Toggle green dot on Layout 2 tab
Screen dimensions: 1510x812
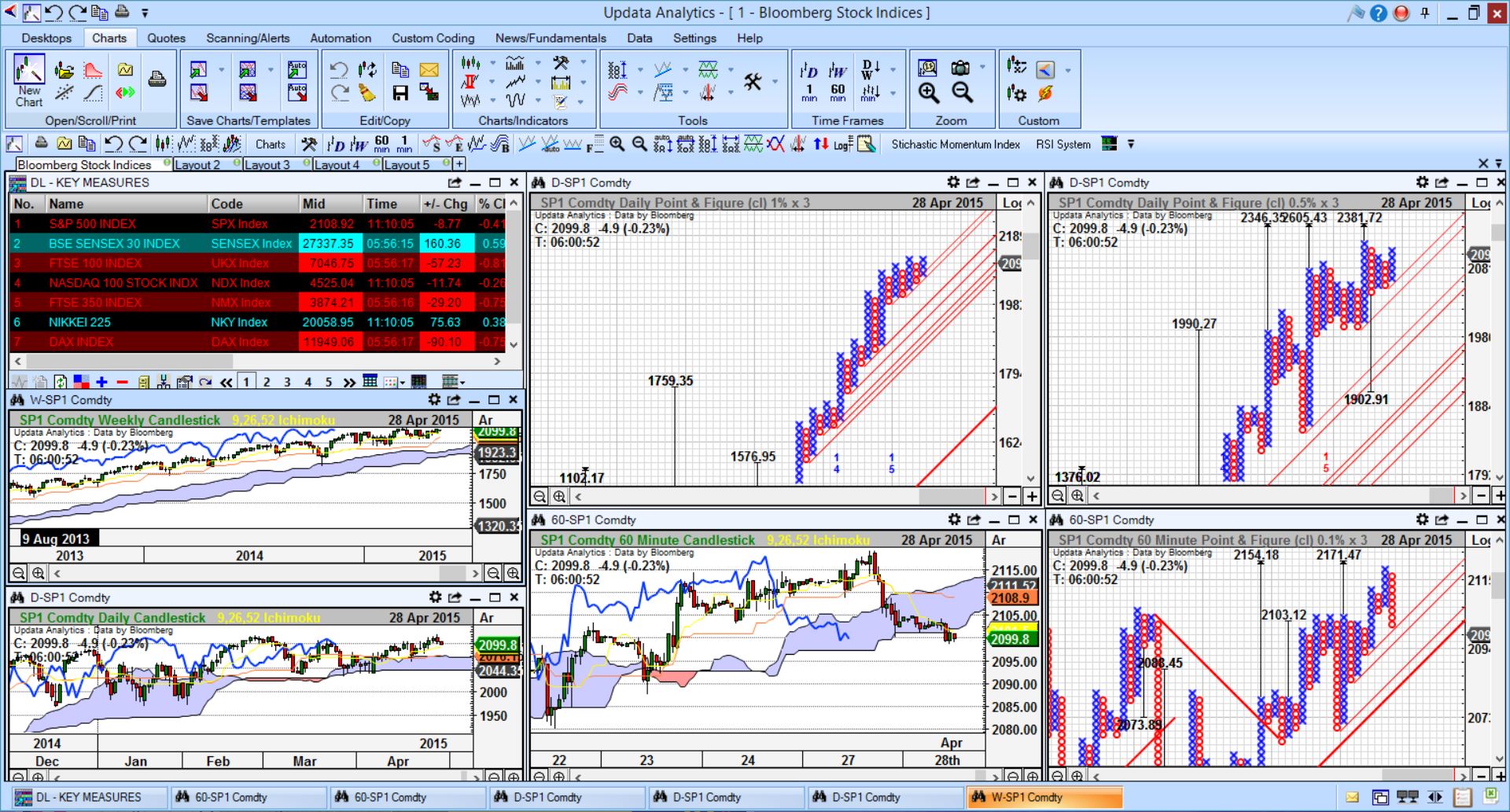[237, 164]
